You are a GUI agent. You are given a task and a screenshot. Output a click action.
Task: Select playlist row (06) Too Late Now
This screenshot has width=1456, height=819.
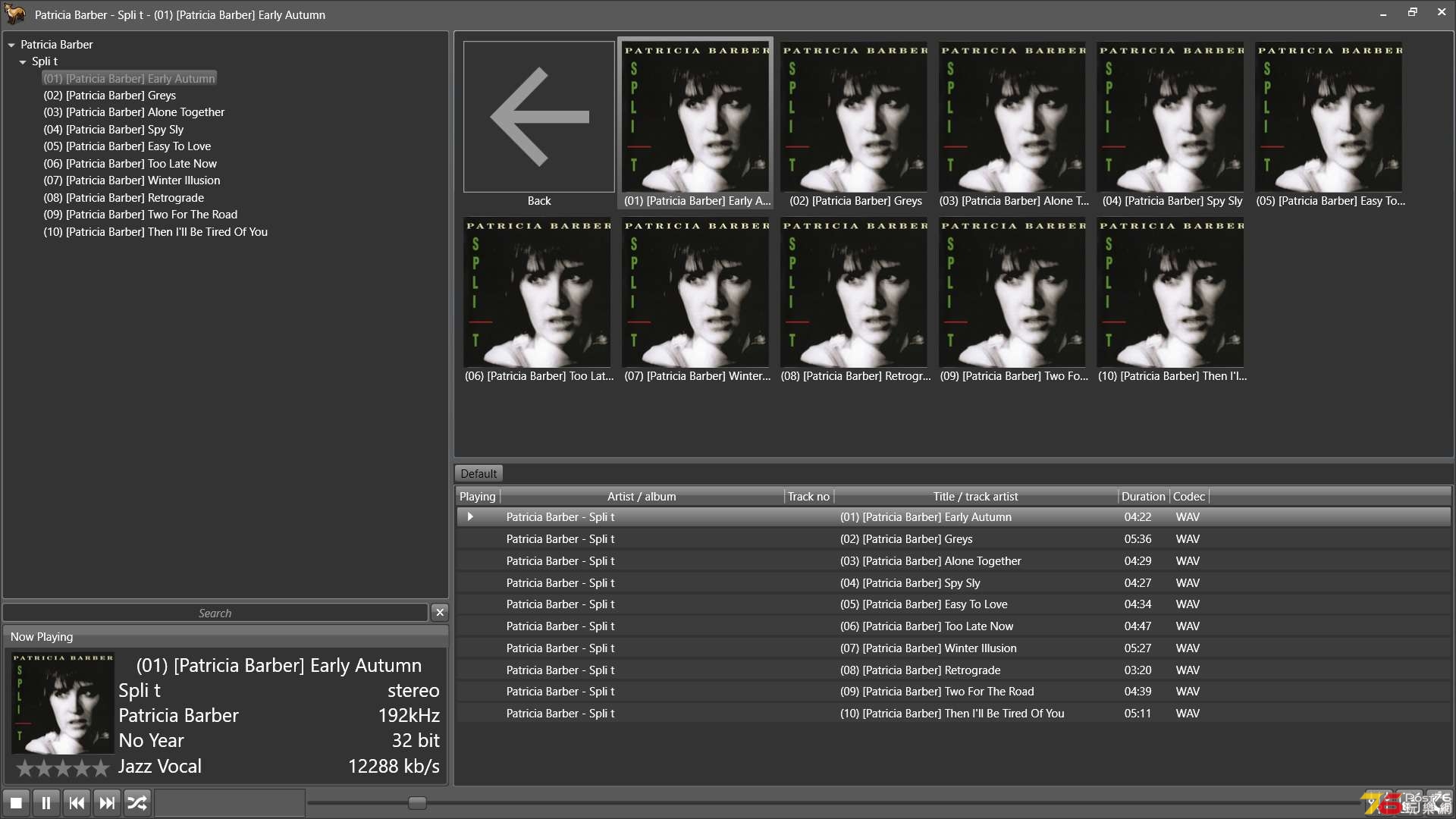953,626
